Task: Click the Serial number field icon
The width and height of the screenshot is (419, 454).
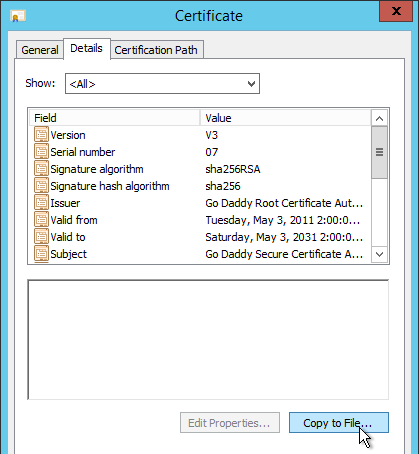Action: [41, 152]
